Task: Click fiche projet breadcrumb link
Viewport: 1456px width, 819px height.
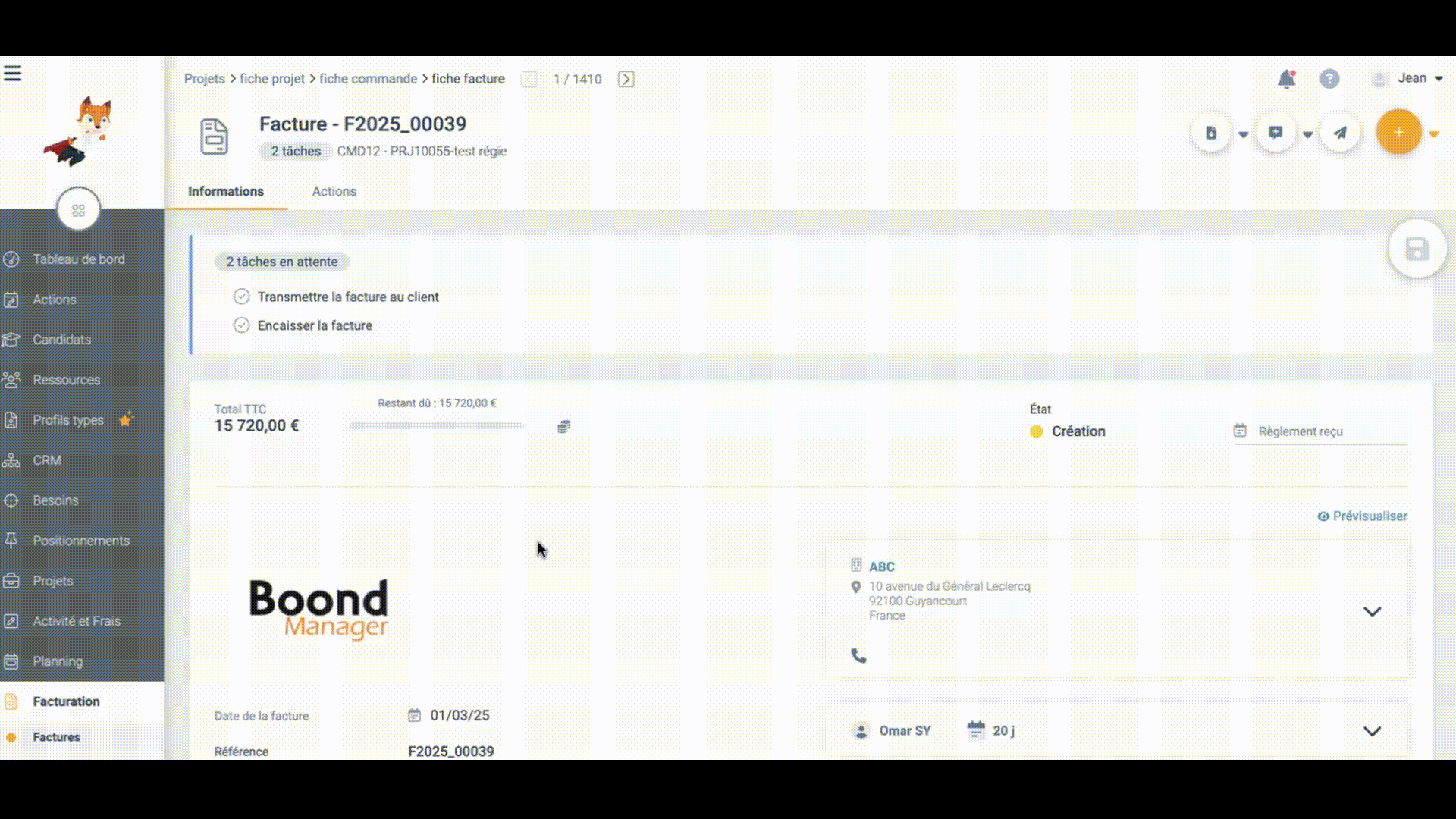Action: pos(272,79)
